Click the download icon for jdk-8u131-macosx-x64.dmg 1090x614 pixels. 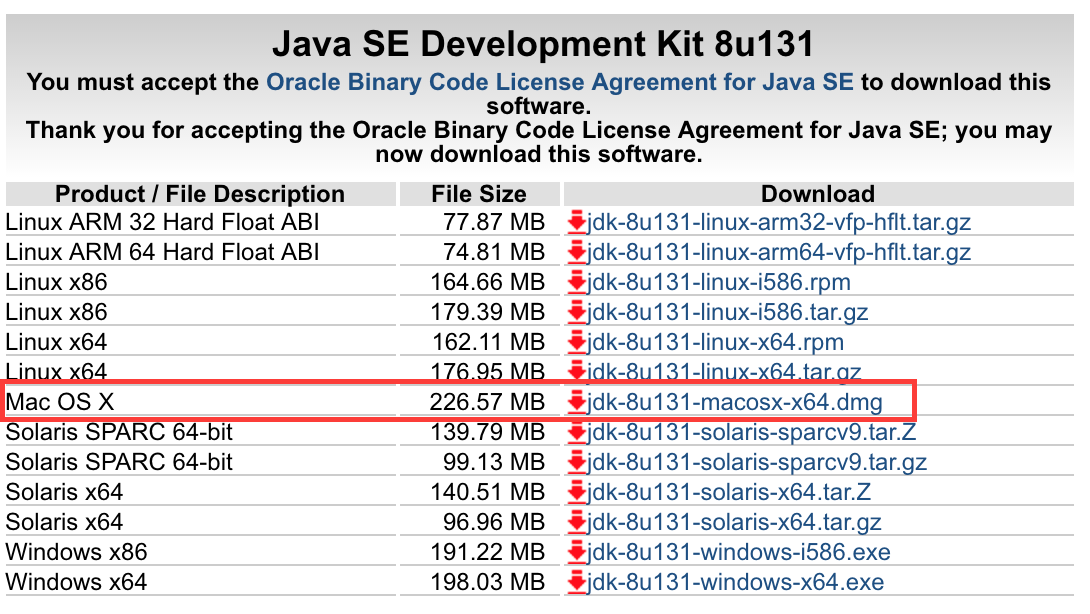pos(579,402)
